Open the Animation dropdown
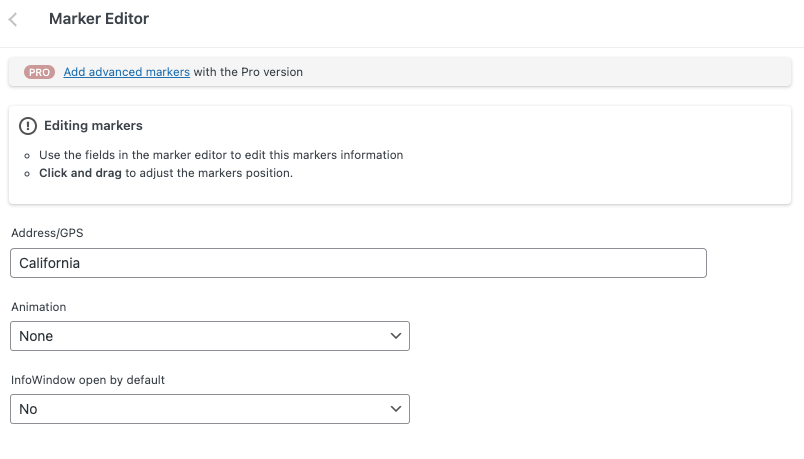The height and width of the screenshot is (459, 804). tap(209, 336)
